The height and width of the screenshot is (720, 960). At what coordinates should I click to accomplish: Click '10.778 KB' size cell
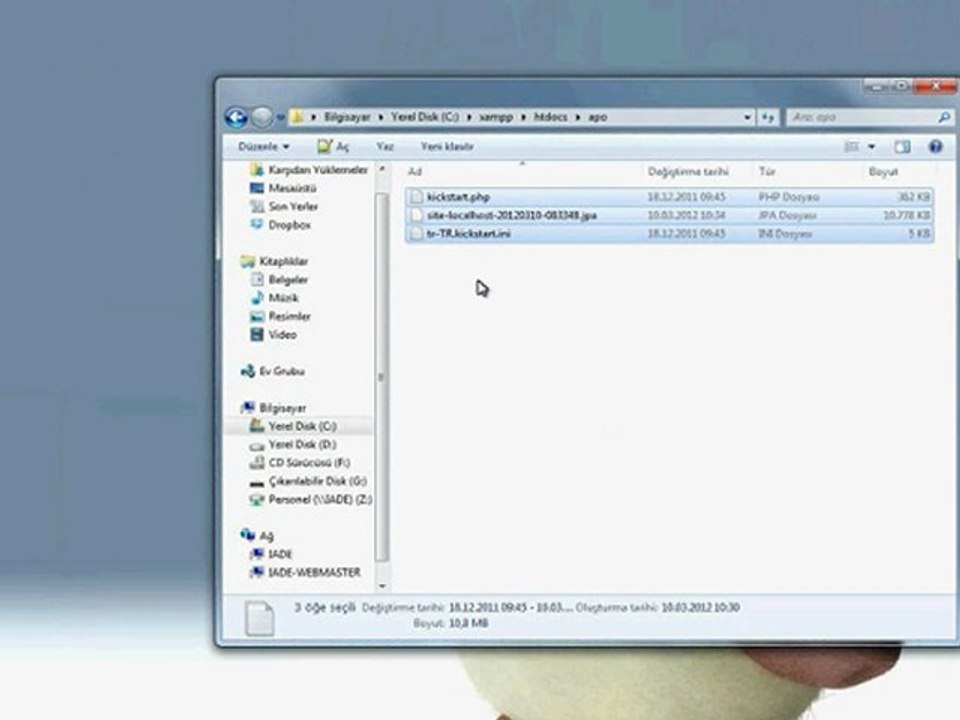tap(907, 215)
